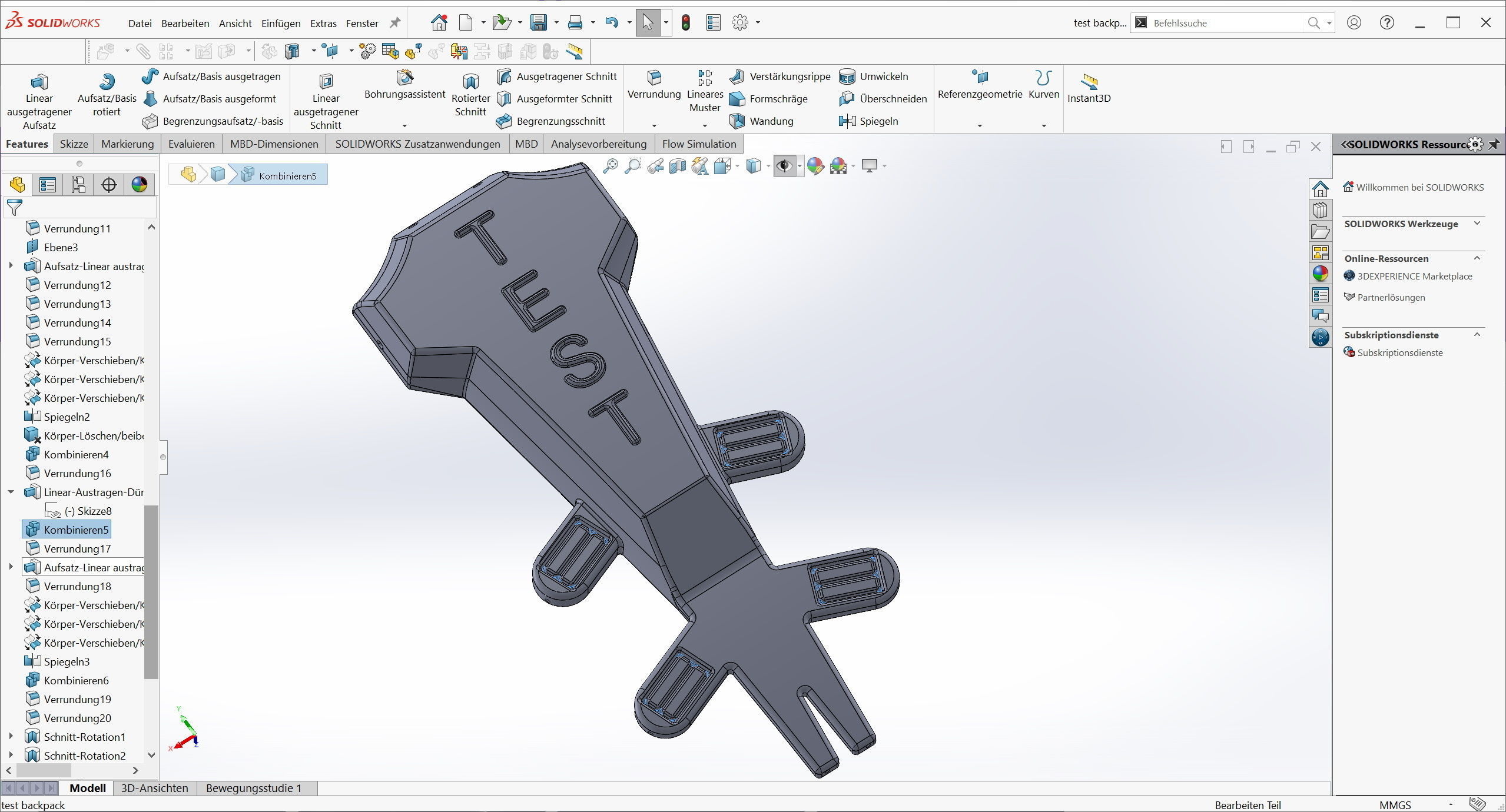The width and height of the screenshot is (1506, 812).
Task: Toggle the hide/show items eye icon
Action: click(784, 167)
